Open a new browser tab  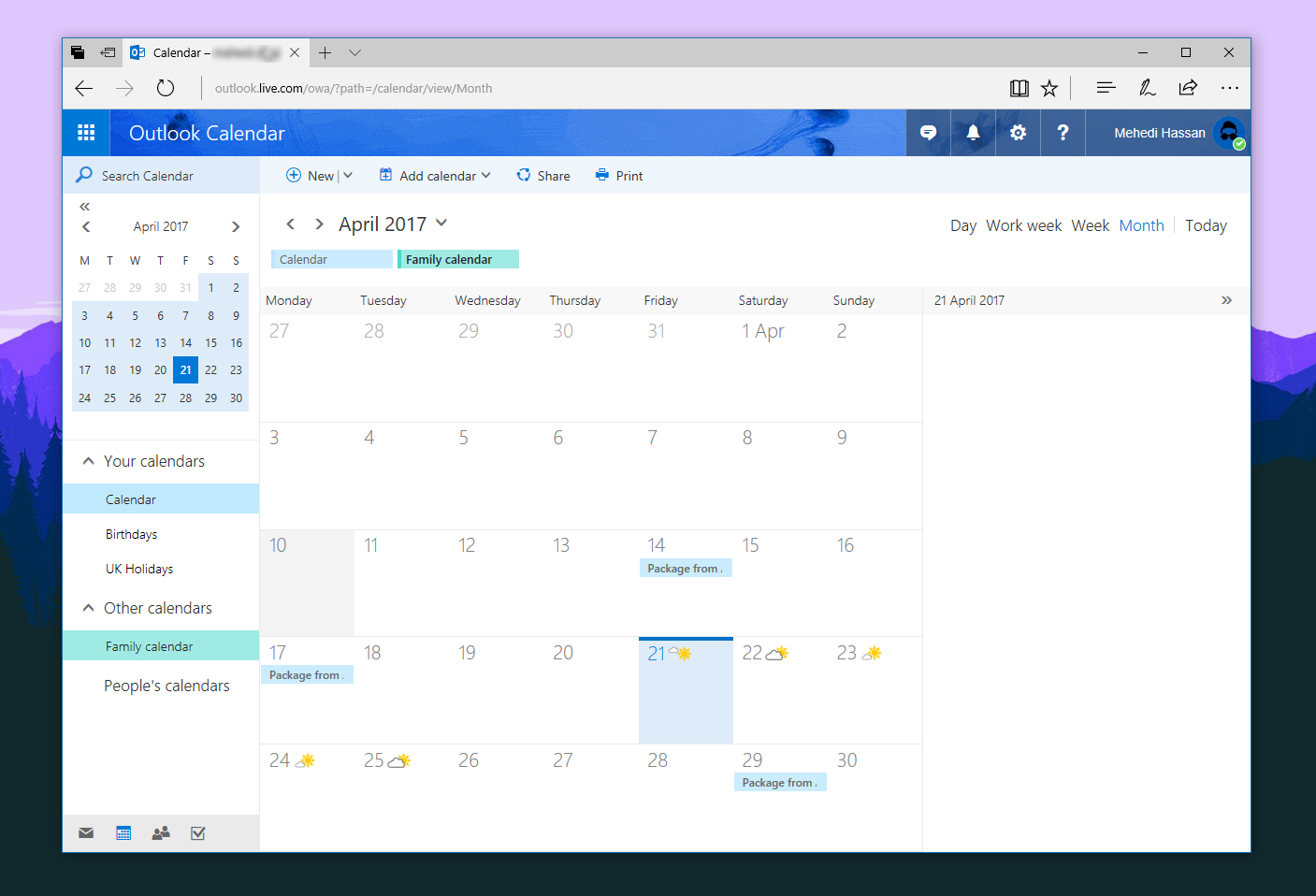[325, 52]
